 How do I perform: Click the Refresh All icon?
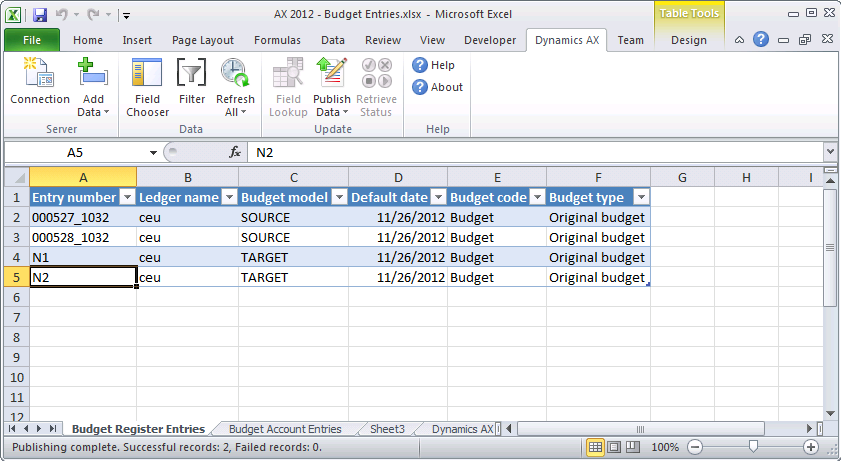235,74
